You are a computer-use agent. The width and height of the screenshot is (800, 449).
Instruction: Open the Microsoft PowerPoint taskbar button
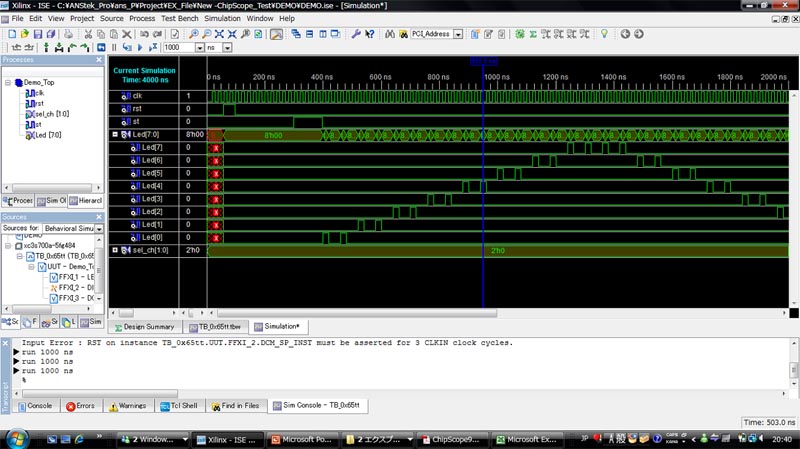302,439
